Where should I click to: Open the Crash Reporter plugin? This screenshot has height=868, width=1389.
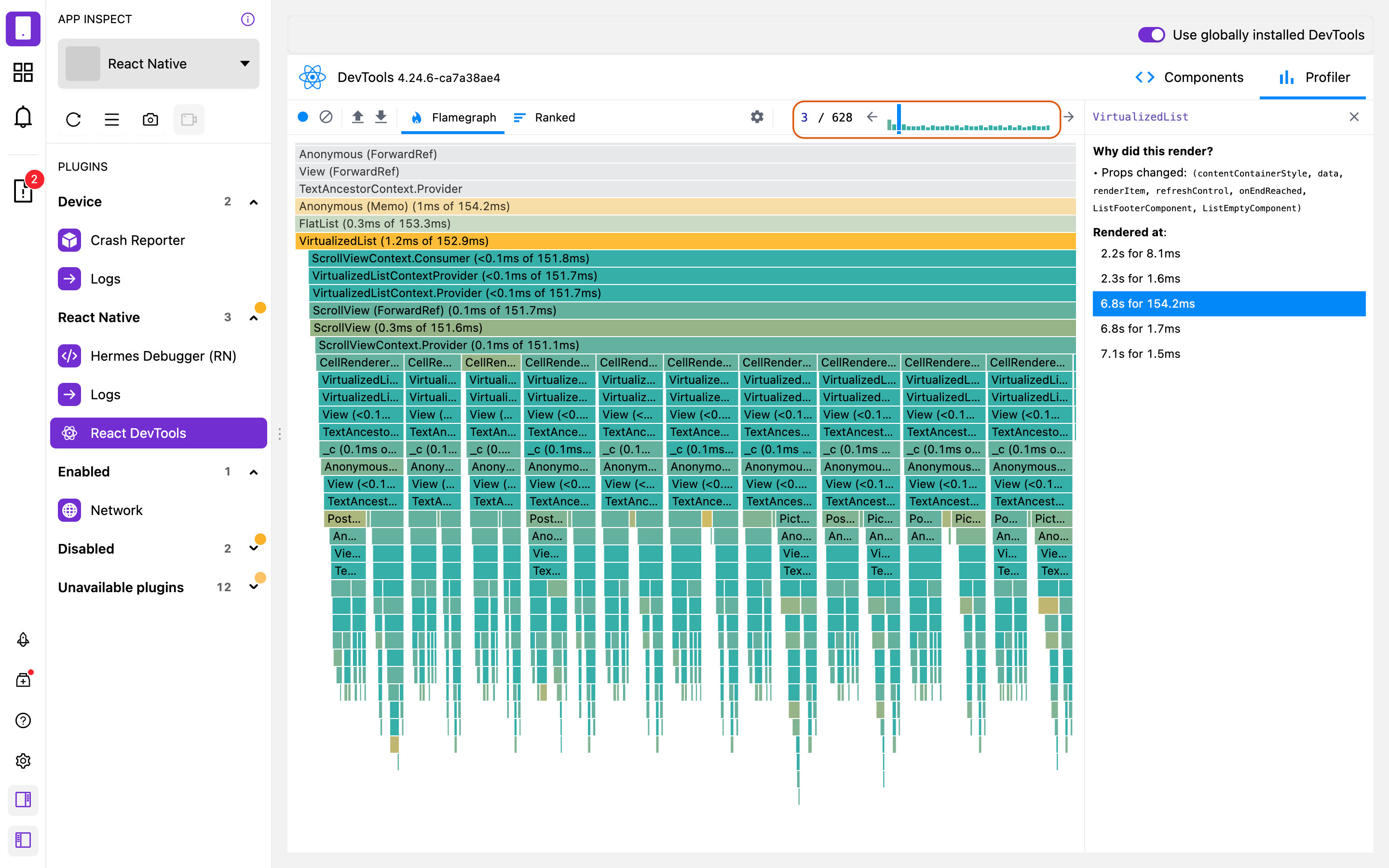click(x=158, y=240)
